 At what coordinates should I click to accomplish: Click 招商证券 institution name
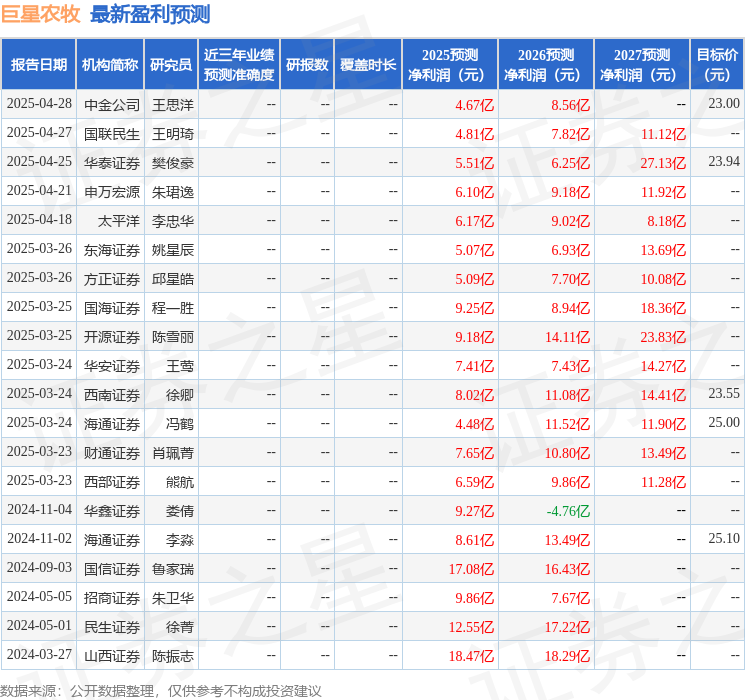(112, 598)
